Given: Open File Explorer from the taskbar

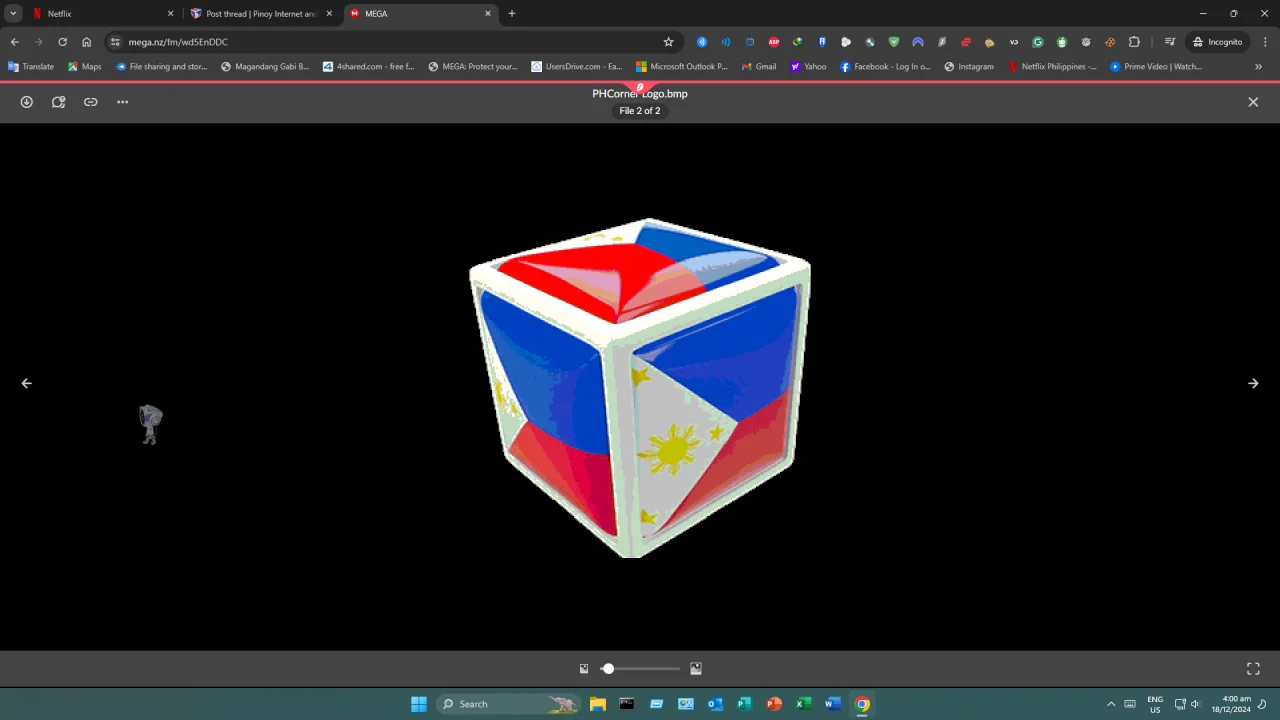Looking at the screenshot, I should point(597,704).
